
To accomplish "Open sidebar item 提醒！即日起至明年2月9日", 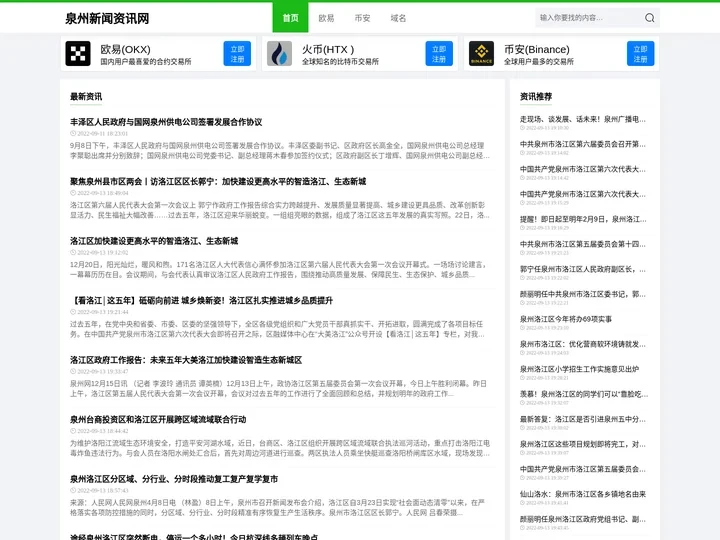I will coord(583,219).
